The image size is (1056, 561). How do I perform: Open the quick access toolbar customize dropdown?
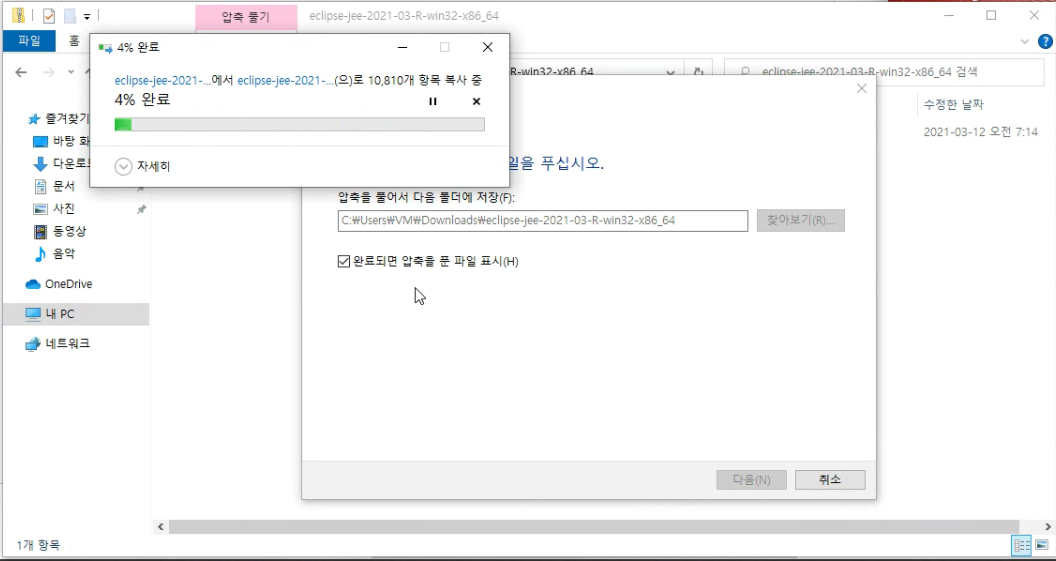(x=87, y=15)
